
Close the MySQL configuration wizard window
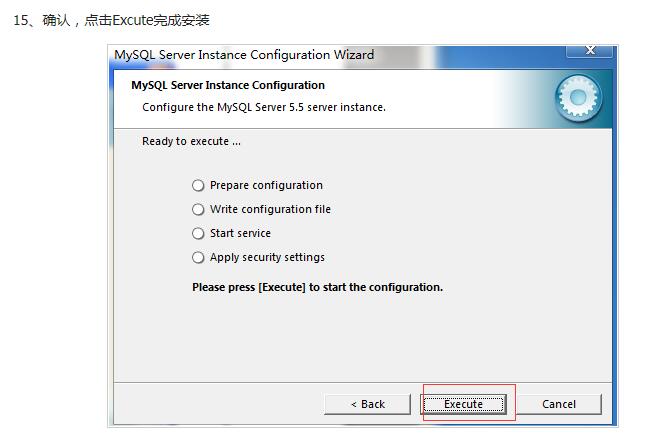589,50
